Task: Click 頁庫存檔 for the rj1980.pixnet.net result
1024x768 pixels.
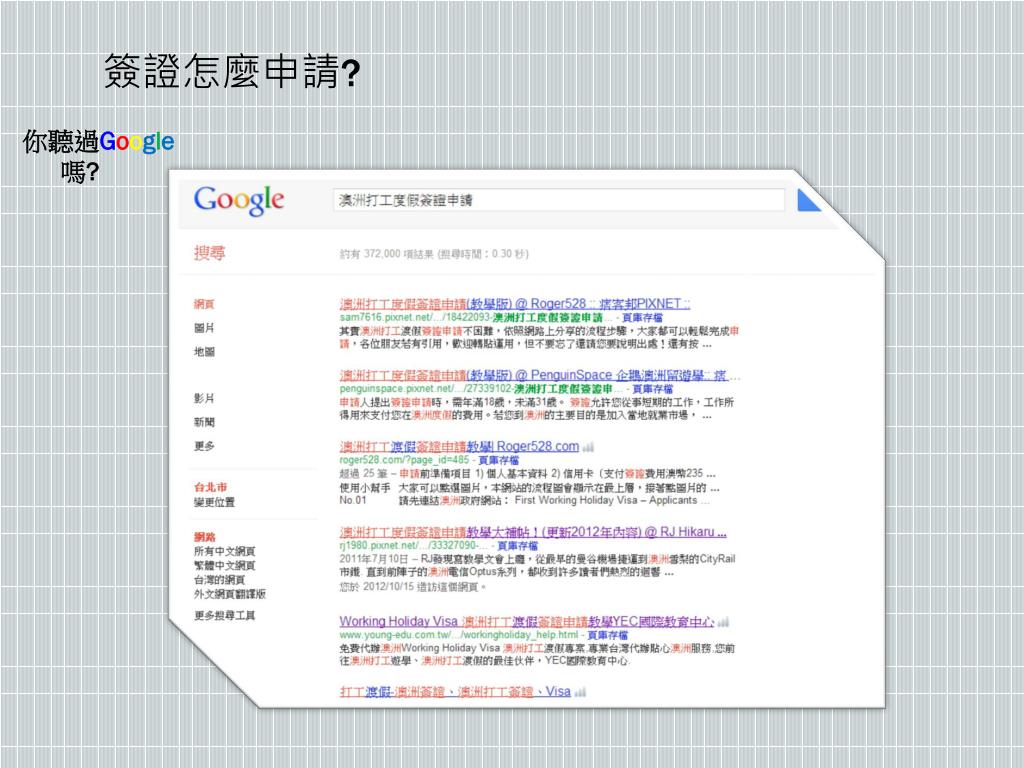Action: pyautogui.click(x=517, y=545)
